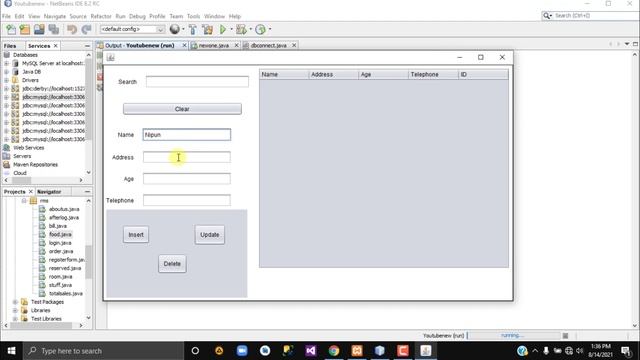The width and height of the screenshot is (640, 360).
Task: Click the Debug Project toolbar icon
Action: [x=241, y=29]
